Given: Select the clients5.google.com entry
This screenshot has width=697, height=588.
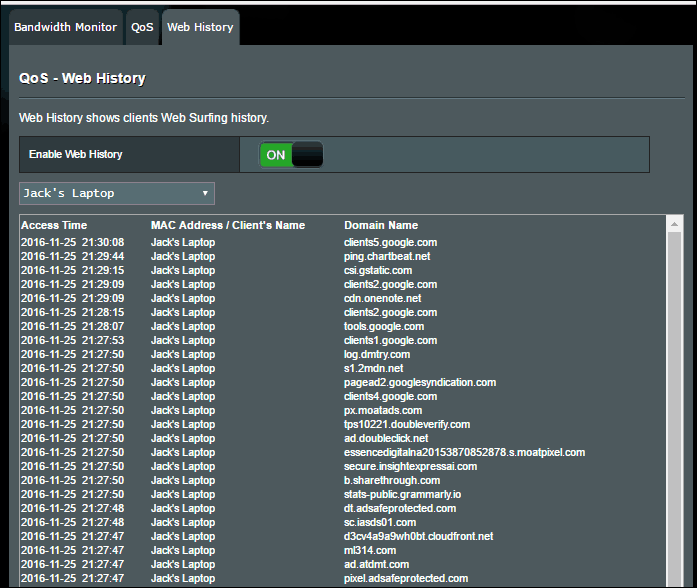Looking at the screenshot, I should point(390,243).
